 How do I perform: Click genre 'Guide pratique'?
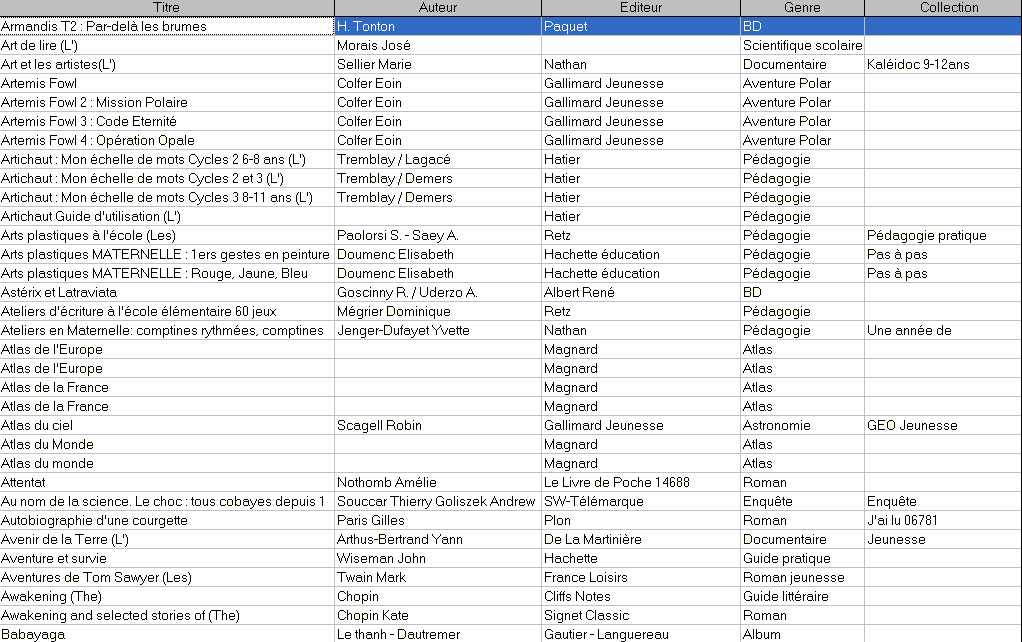(x=787, y=559)
